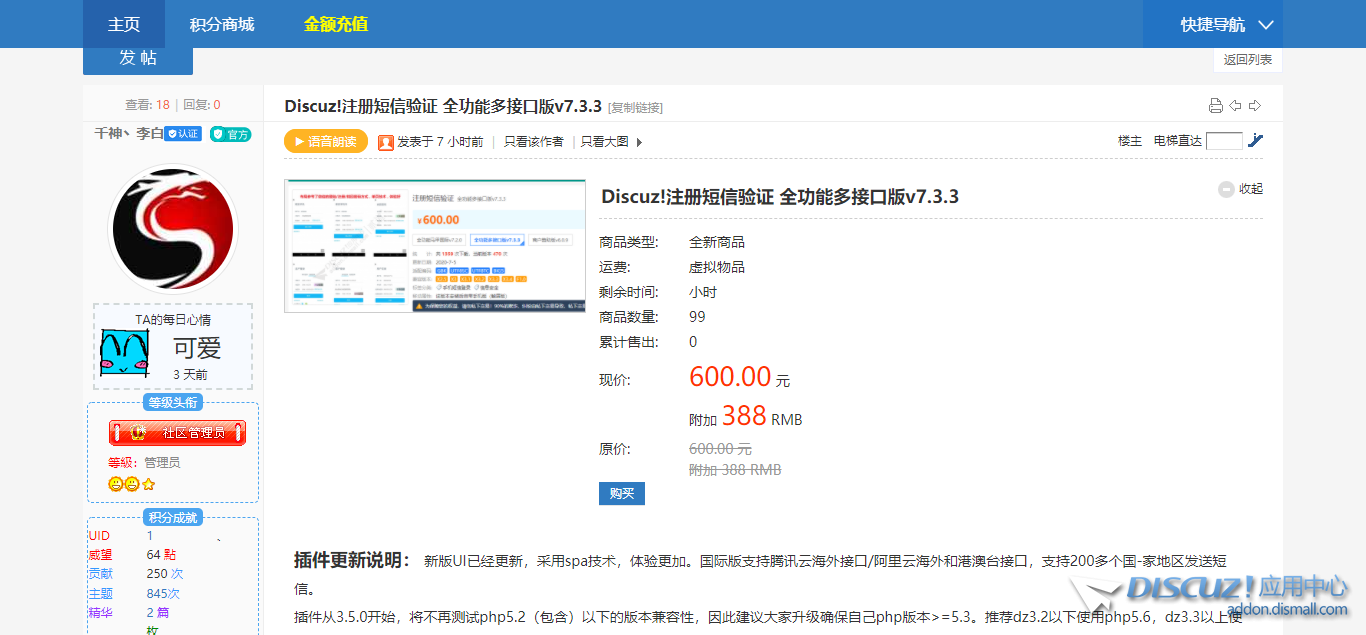Open the 金额充值 recharge tab
1366x635 pixels.
pos(336,24)
